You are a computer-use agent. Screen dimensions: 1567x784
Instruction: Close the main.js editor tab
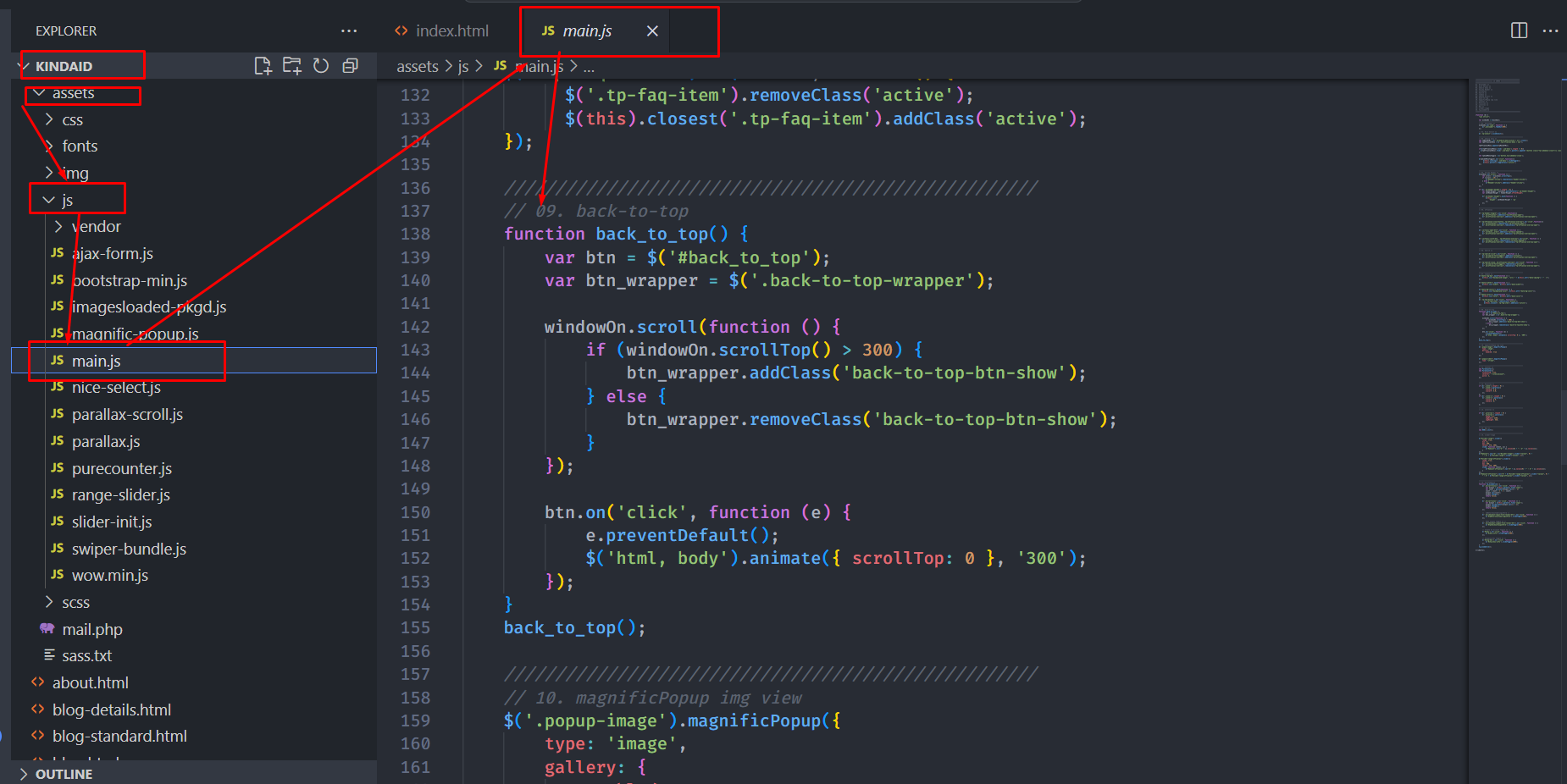pyautogui.click(x=652, y=31)
